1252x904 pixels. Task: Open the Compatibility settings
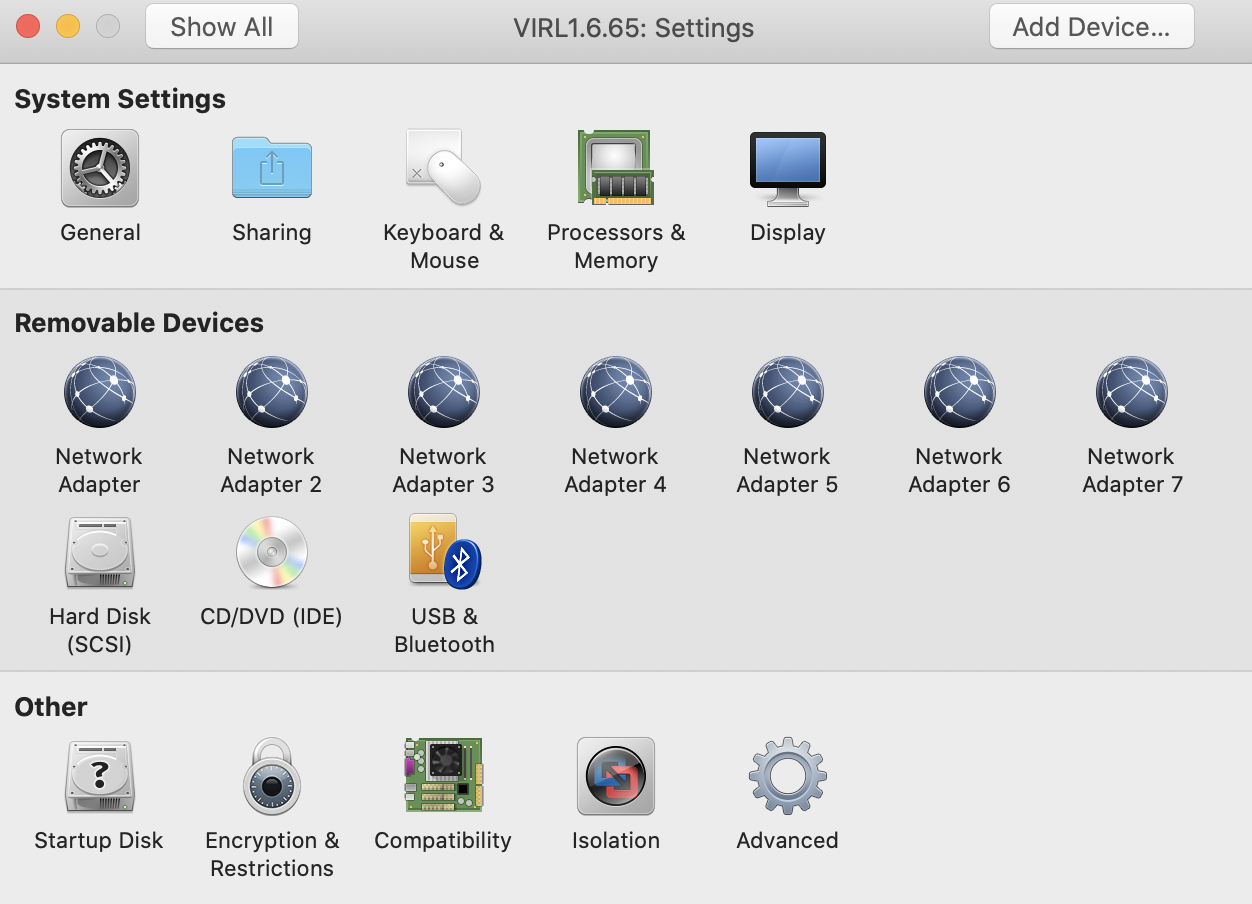[443, 775]
